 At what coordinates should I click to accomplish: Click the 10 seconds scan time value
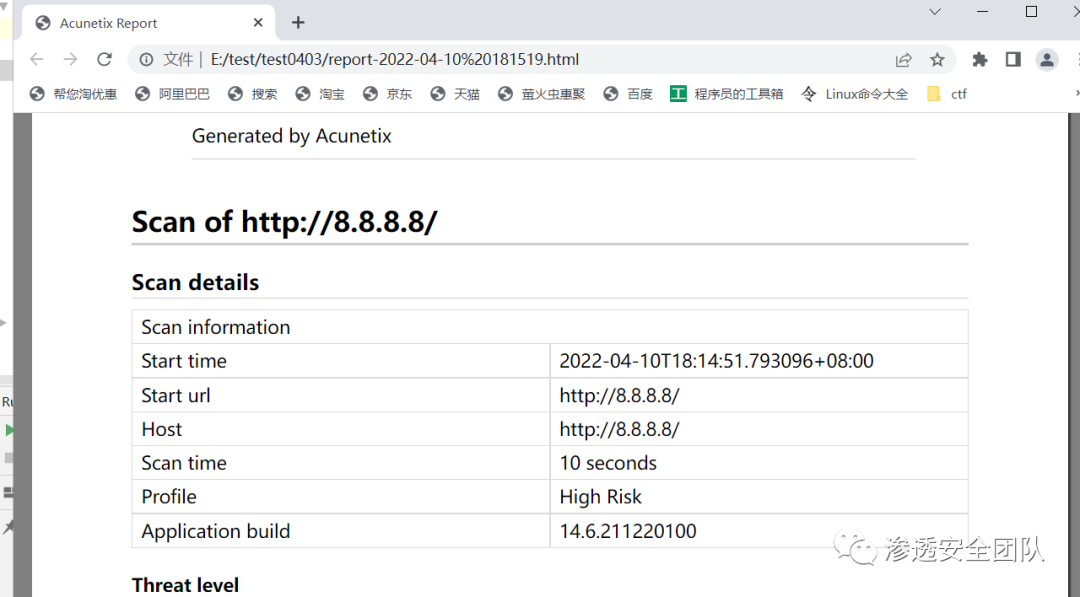pos(608,463)
